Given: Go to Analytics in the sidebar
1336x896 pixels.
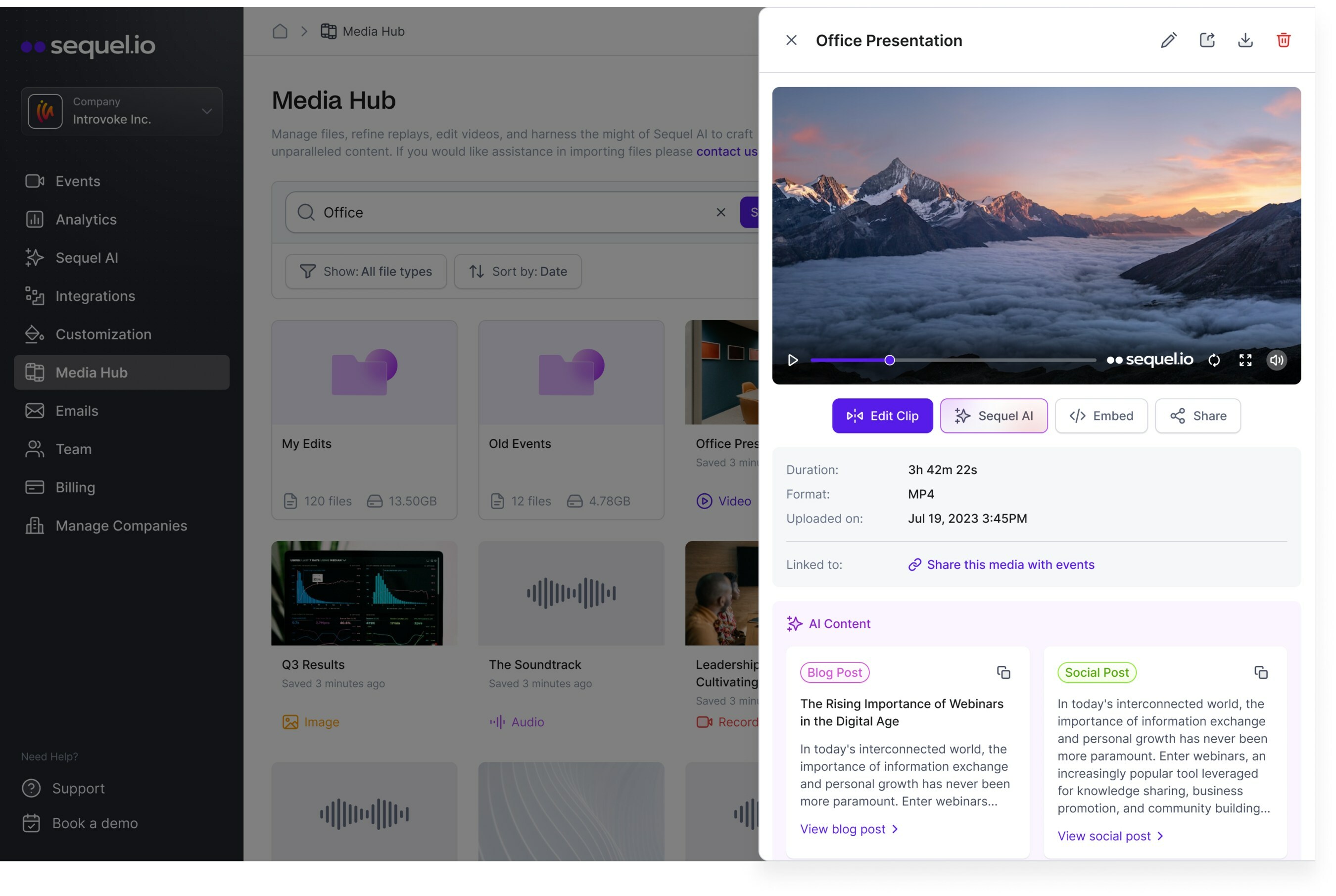Looking at the screenshot, I should [x=86, y=220].
